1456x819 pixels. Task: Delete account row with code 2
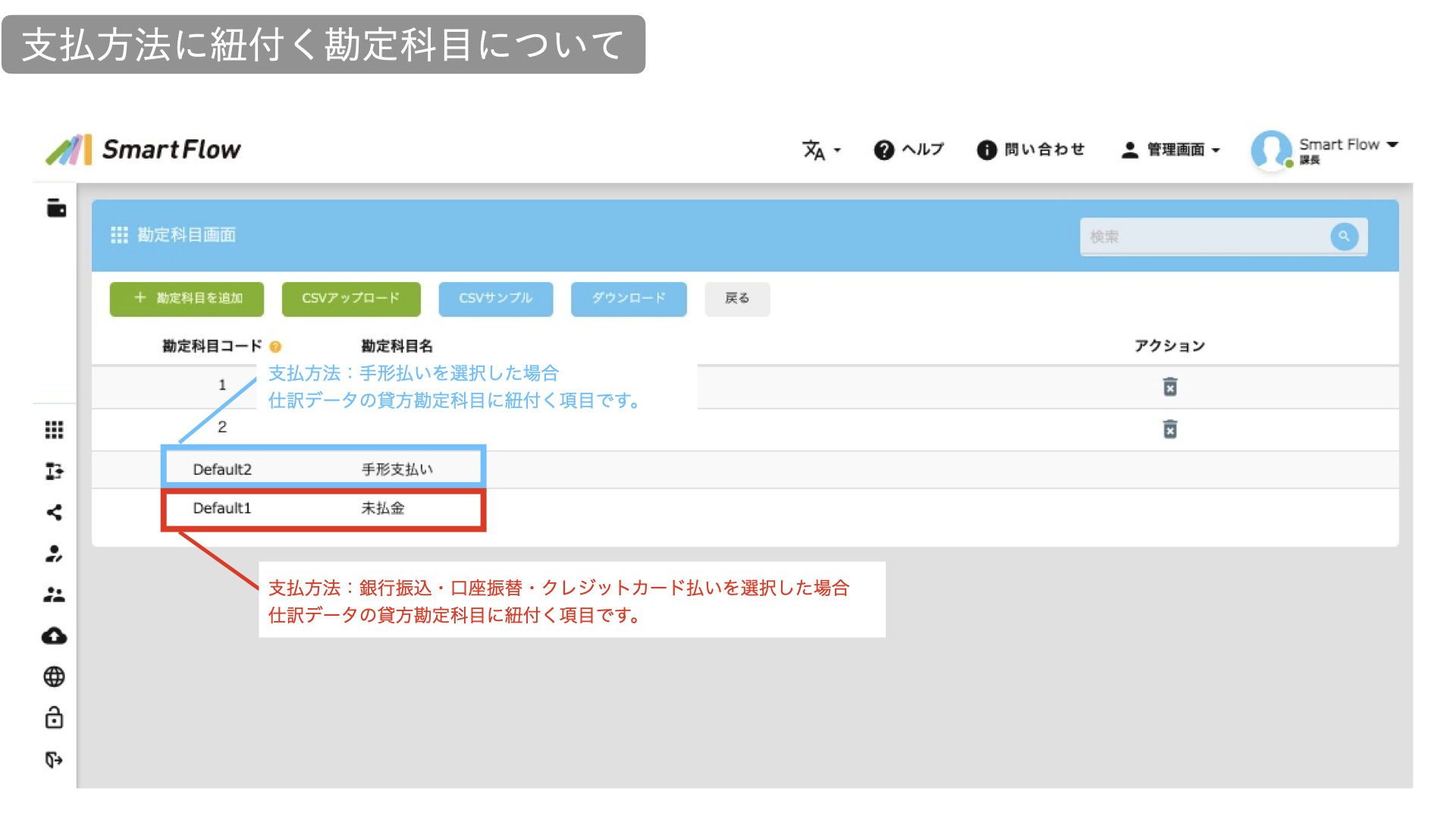pos(1170,429)
